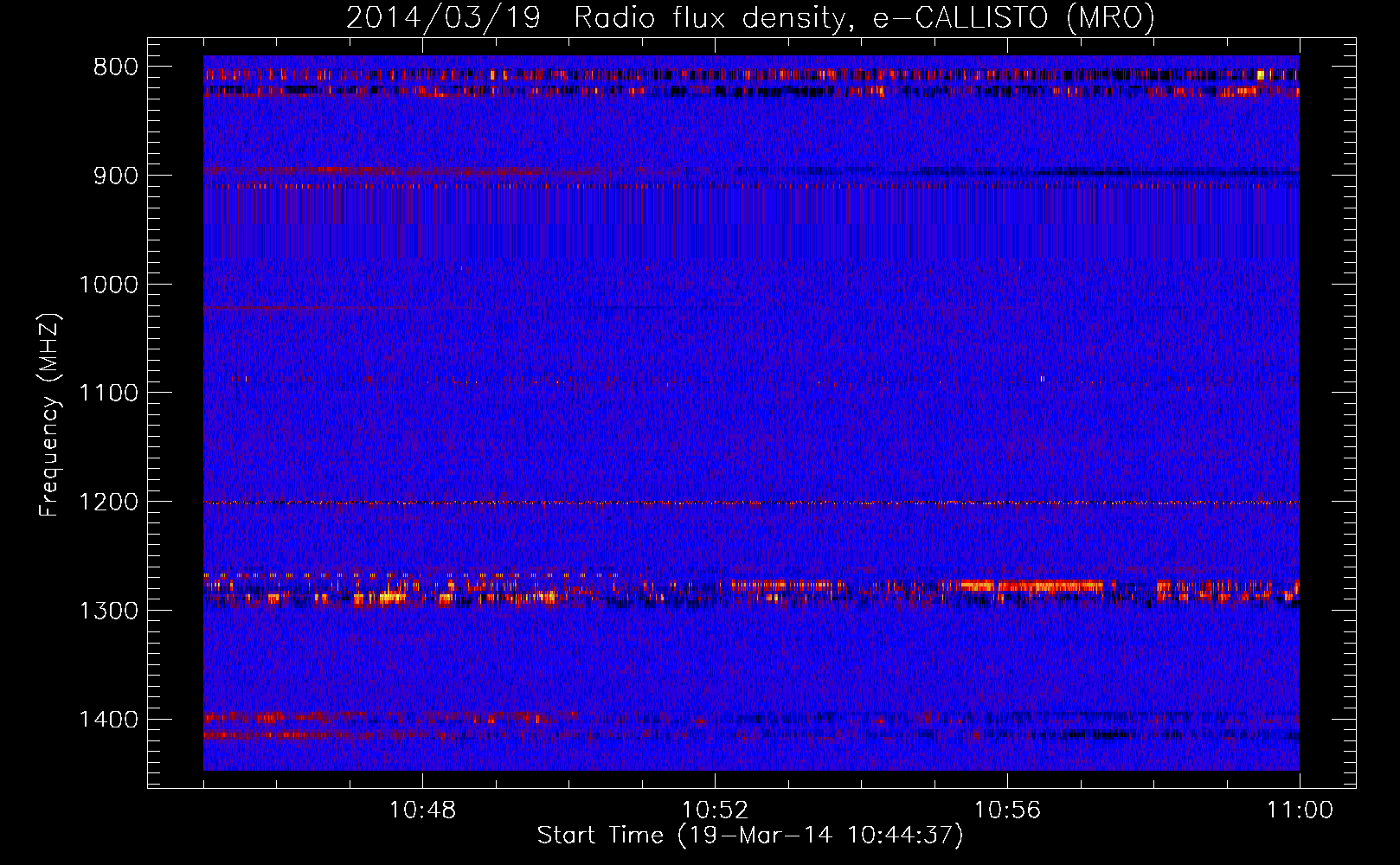This screenshot has width=1400, height=865.
Task: Click the 1200 frequency tick label
Action: tap(108, 503)
